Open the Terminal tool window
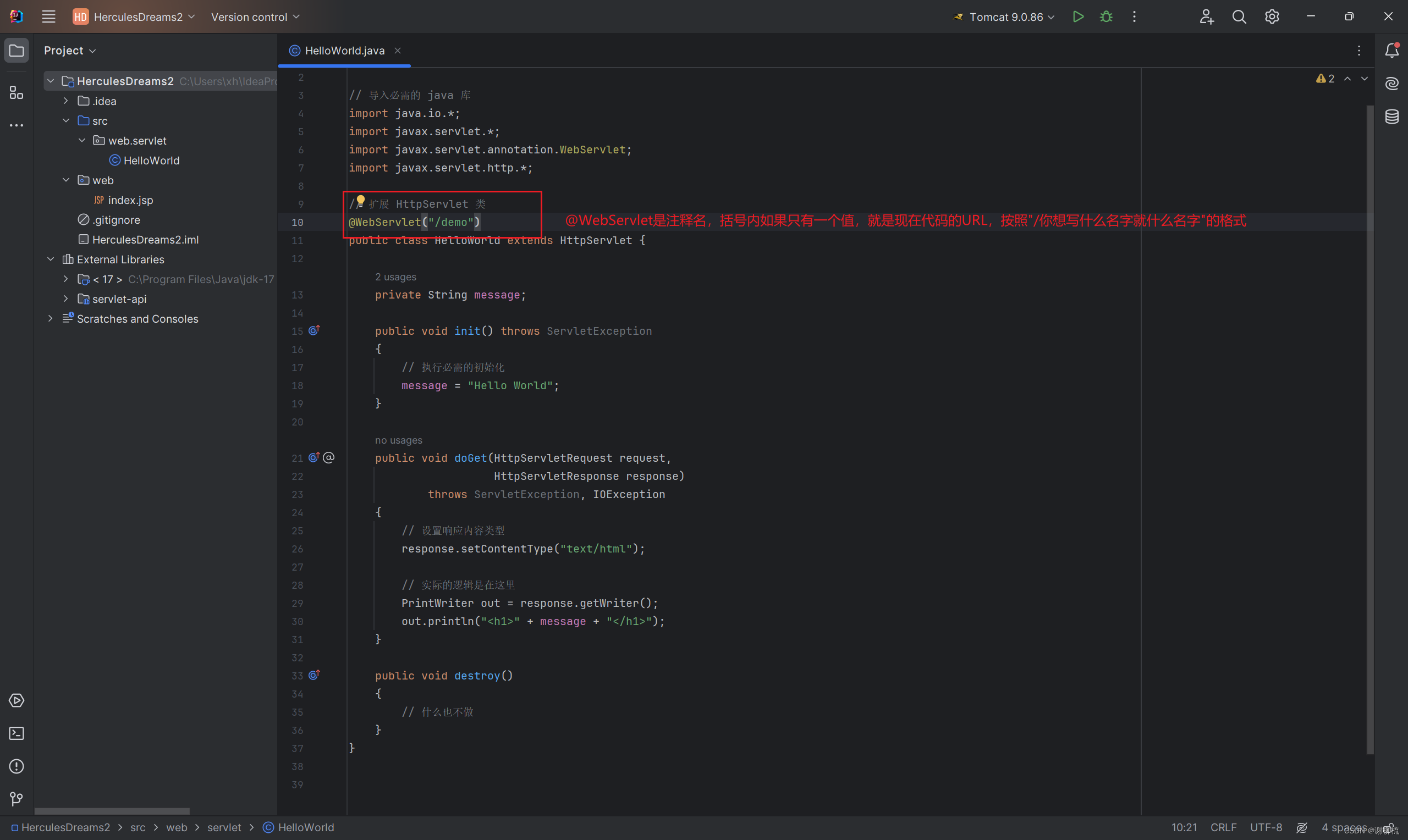The width and height of the screenshot is (1408, 840). coord(16,733)
